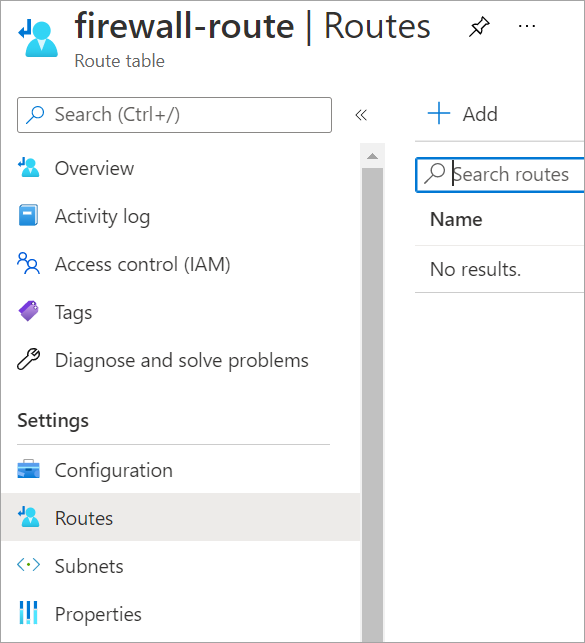
Task: Sort by the Name column header
Action: pos(456,219)
